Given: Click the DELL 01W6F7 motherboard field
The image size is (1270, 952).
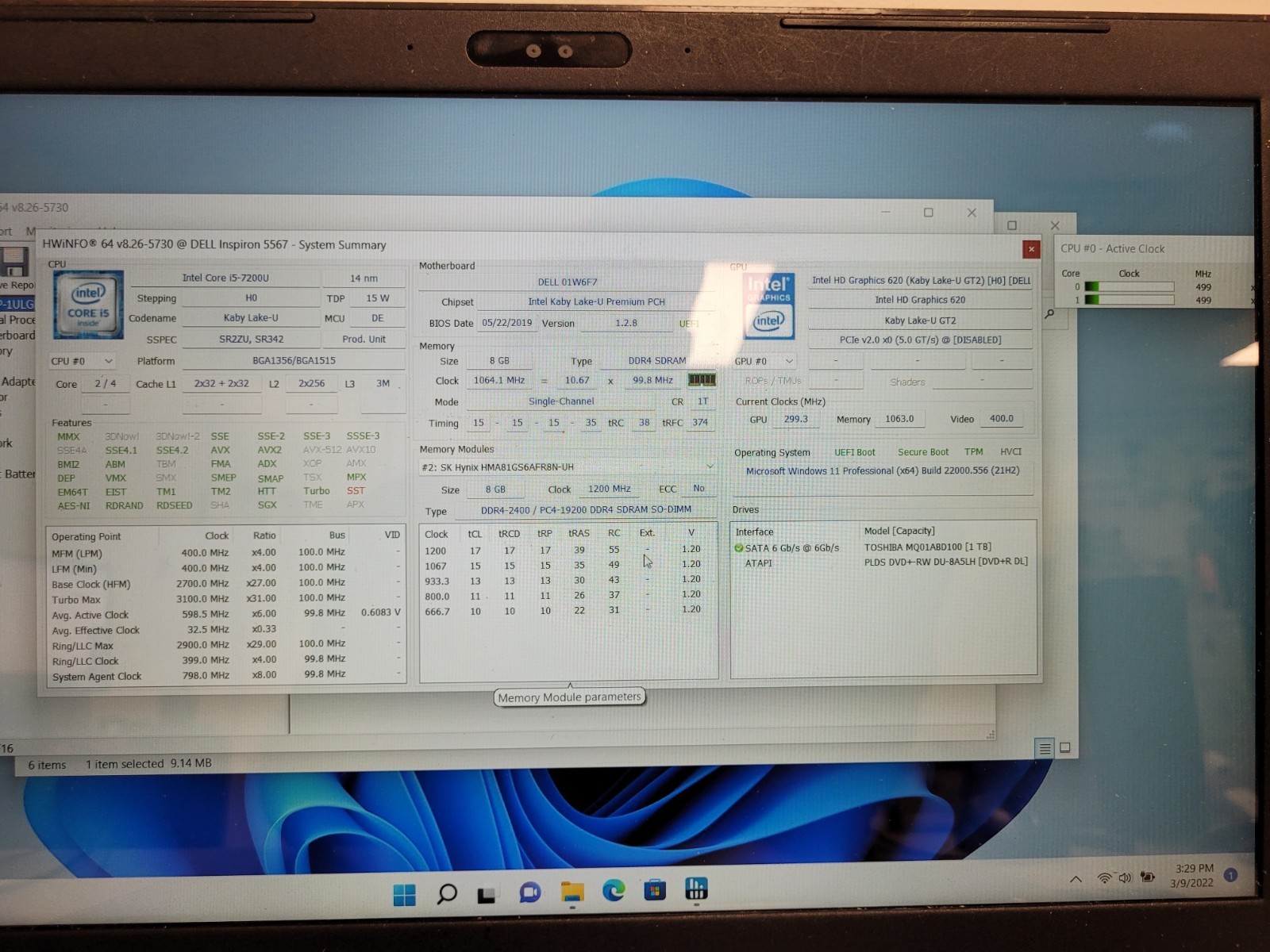Looking at the screenshot, I should click(568, 282).
